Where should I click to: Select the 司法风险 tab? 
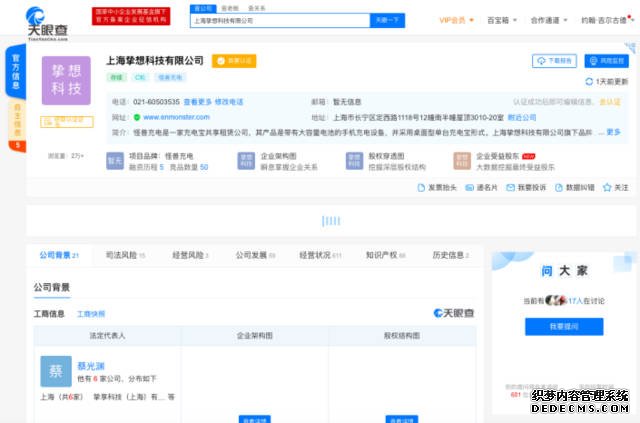coord(125,255)
